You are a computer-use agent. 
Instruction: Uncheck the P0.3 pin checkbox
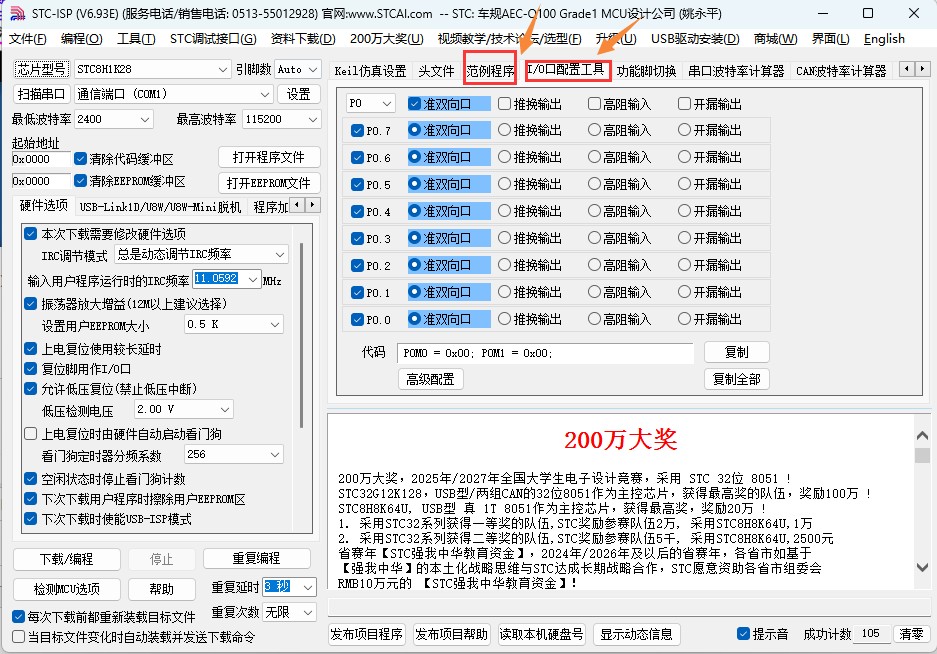point(357,239)
